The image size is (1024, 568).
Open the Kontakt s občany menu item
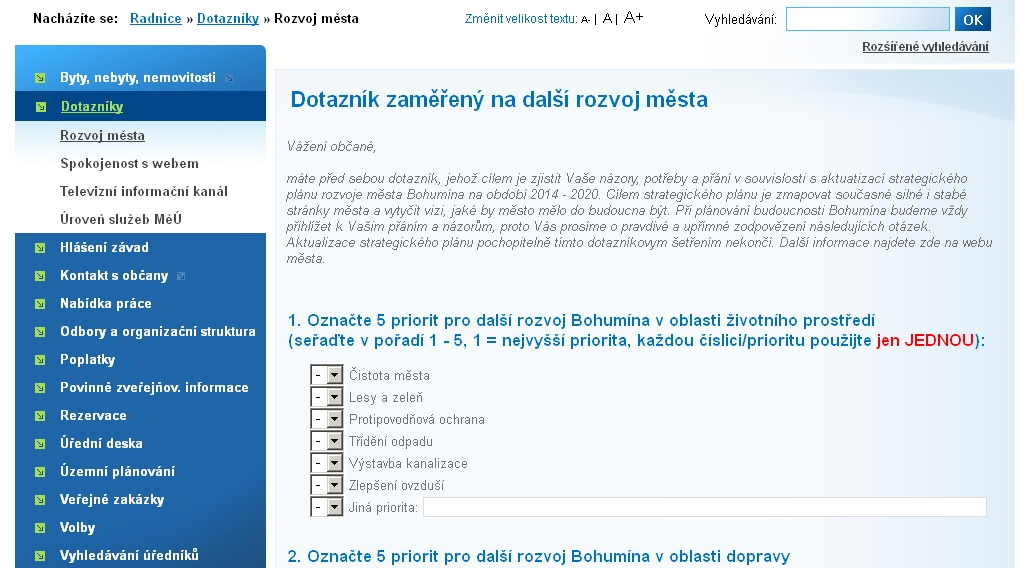pyautogui.click(x=114, y=276)
